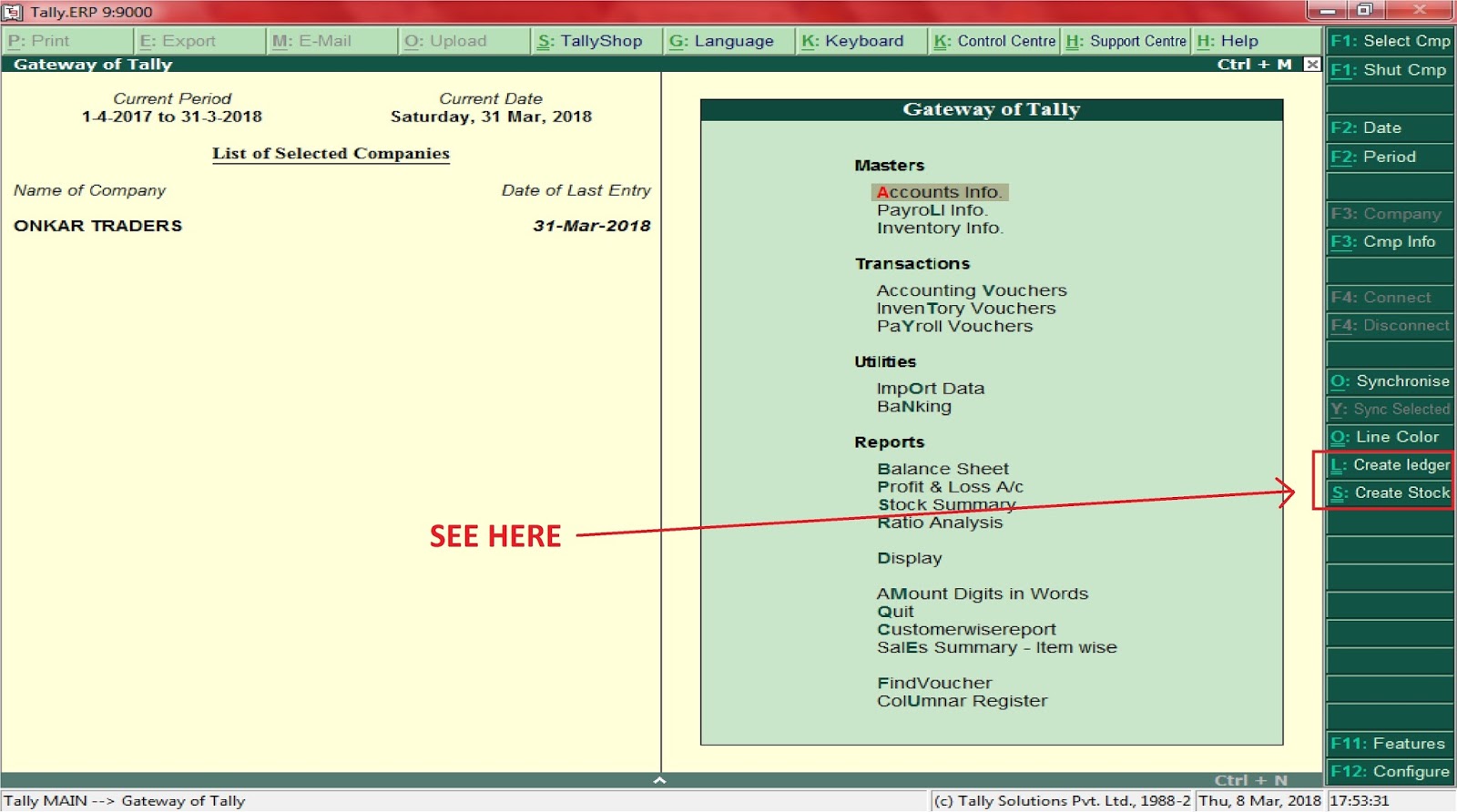The image size is (1457, 812).
Task: Click F1: Shut Cmp button
Action: tap(1390, 70)
